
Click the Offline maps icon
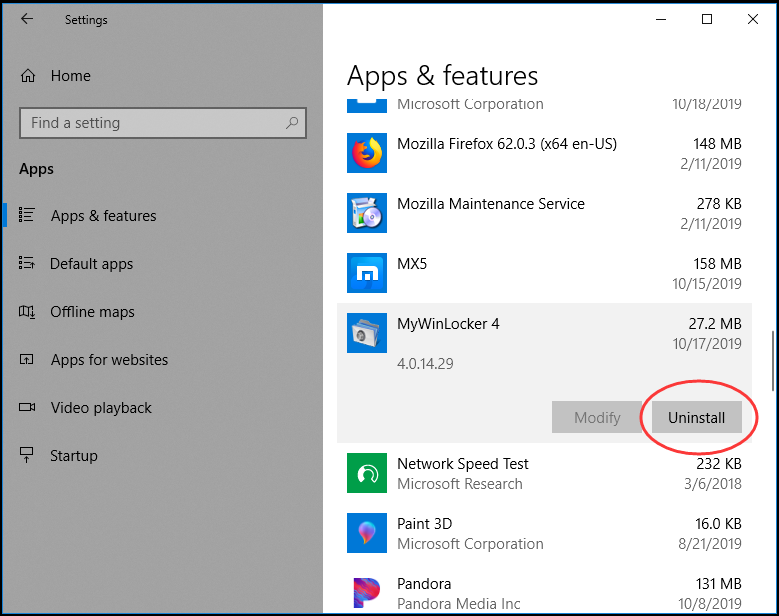pos(26,311)
